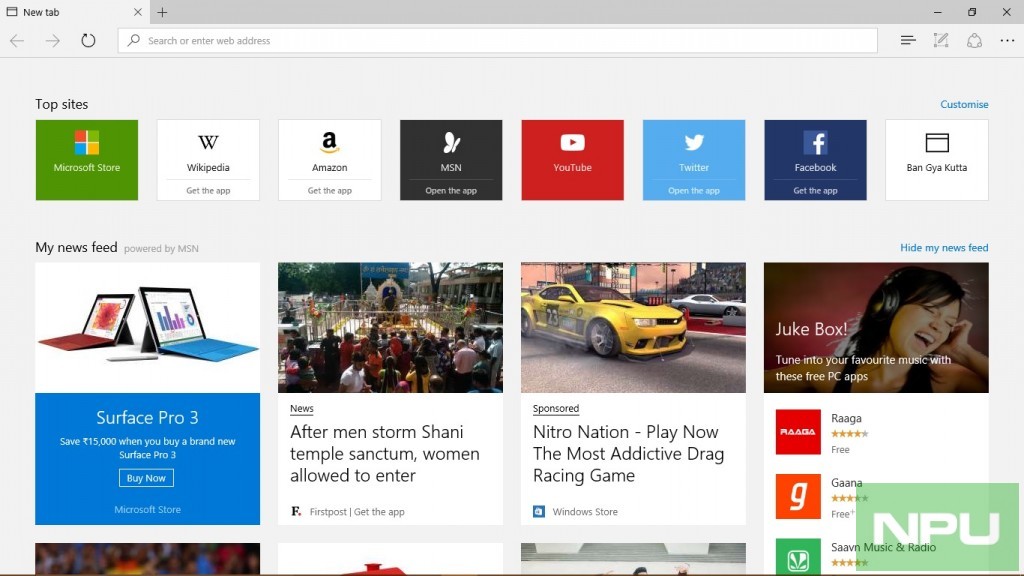
Task: Open the YouTube top site tile
Action: pyautogui.click(x=573, y=160)
